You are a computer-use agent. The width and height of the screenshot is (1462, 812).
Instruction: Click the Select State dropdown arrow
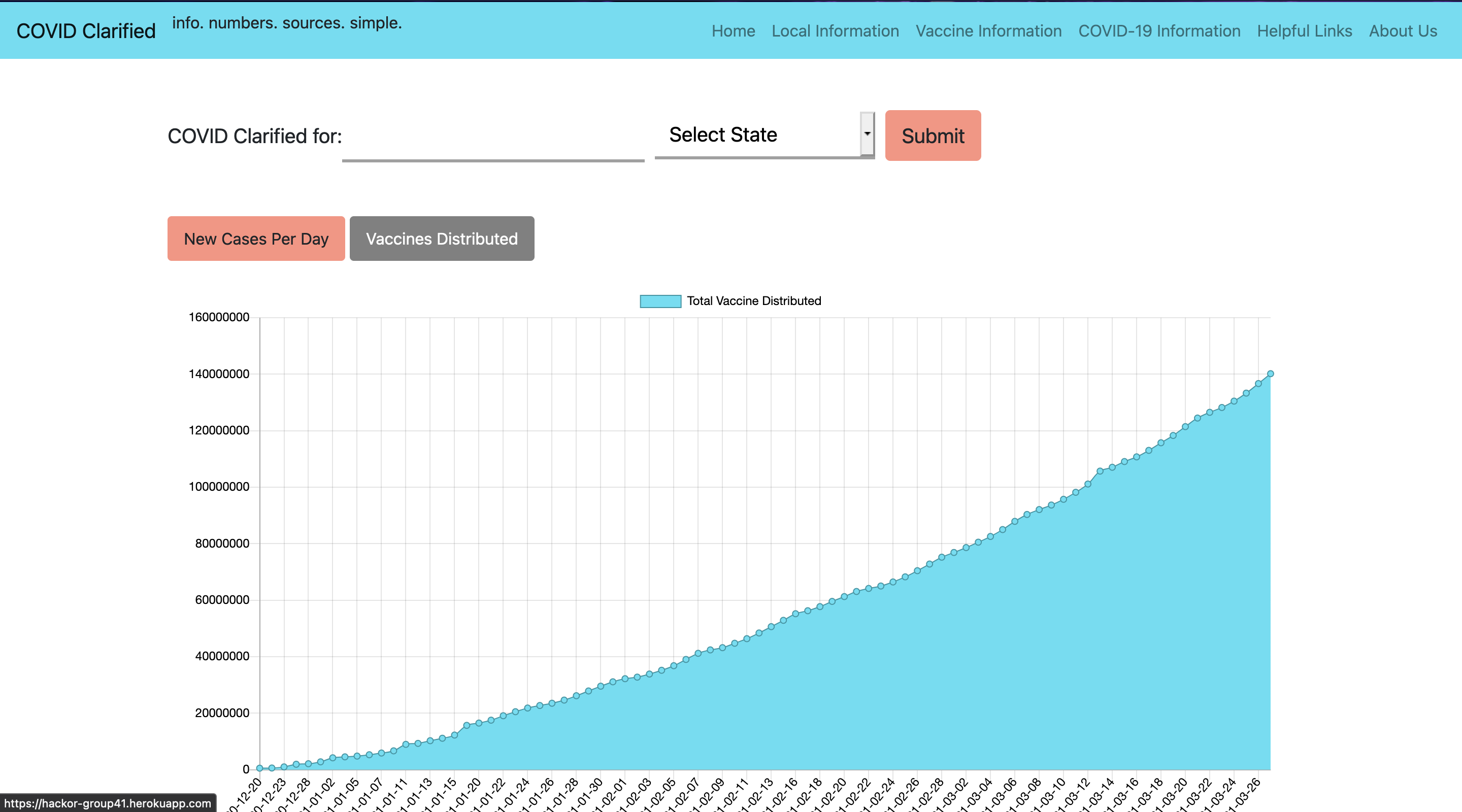867,134
